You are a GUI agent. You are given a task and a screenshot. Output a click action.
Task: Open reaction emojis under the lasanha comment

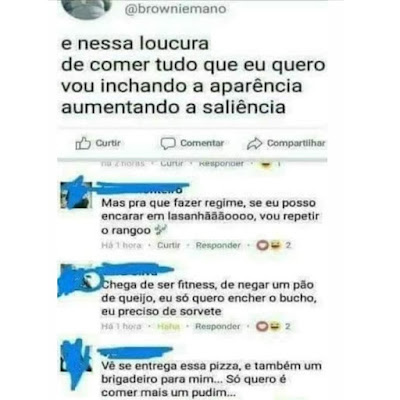269,245
